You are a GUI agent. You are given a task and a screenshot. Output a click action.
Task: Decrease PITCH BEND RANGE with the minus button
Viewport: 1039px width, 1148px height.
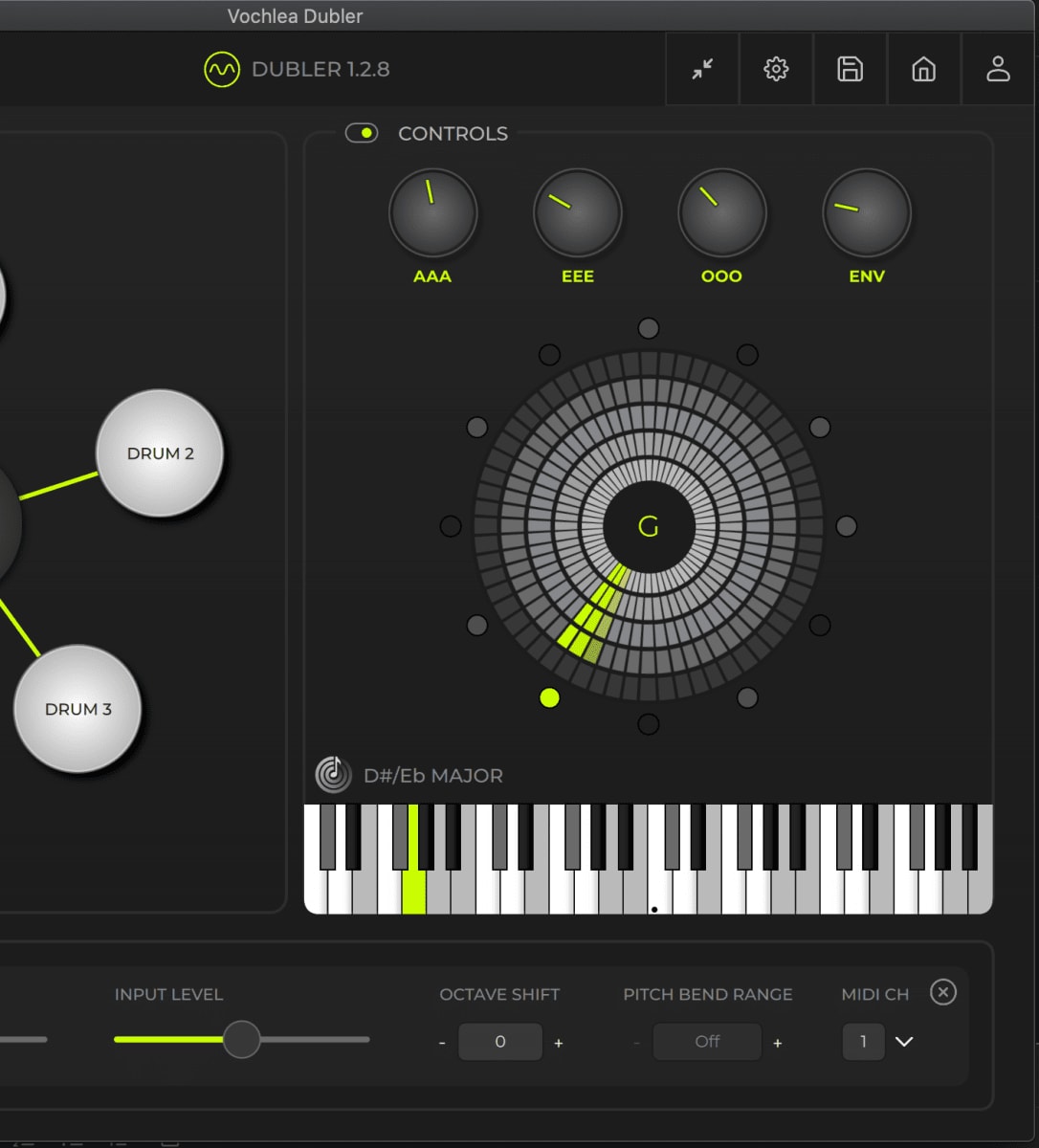pos(636,1043)
